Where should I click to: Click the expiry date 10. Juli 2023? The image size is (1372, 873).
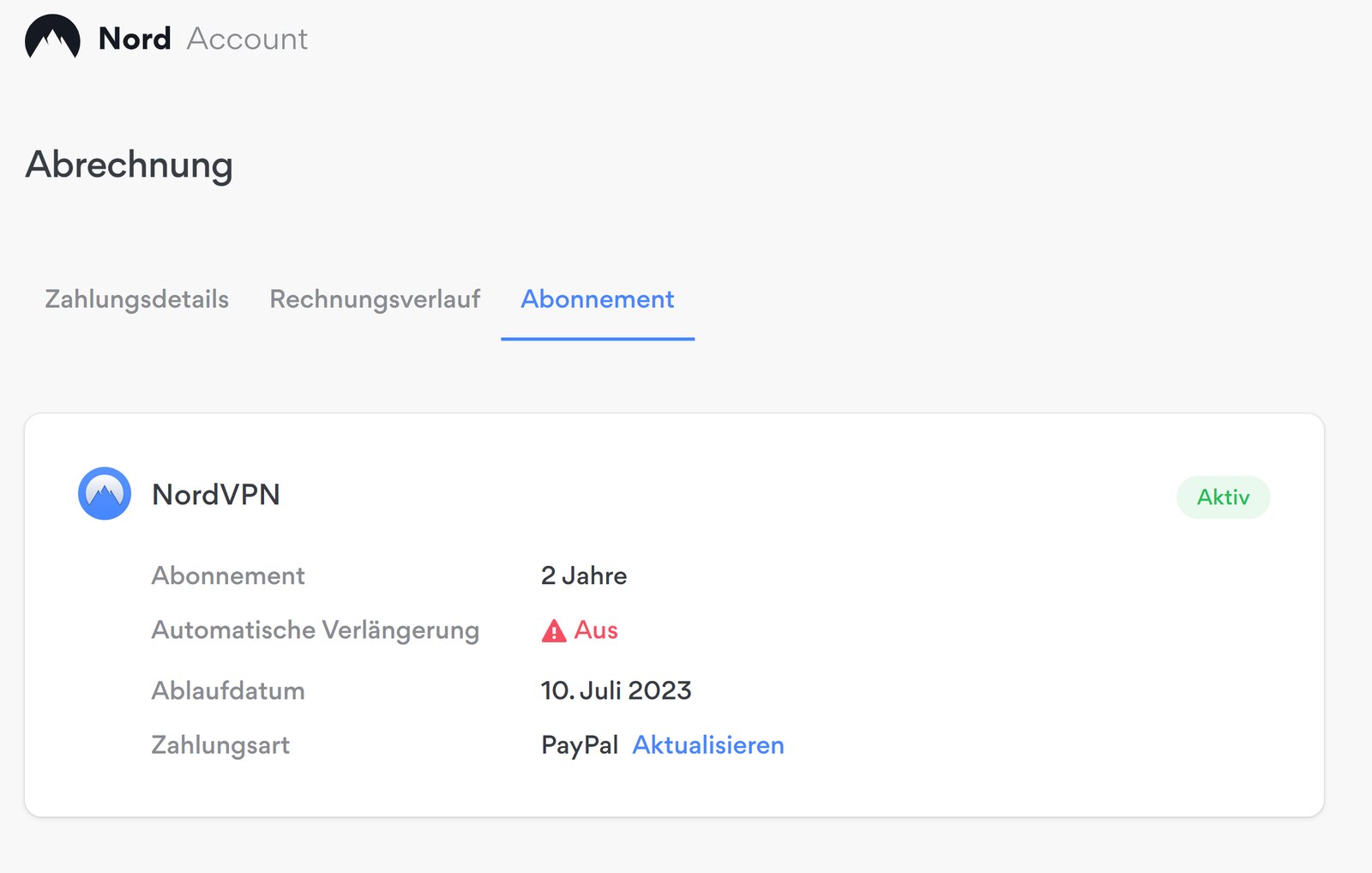(616, 690)
